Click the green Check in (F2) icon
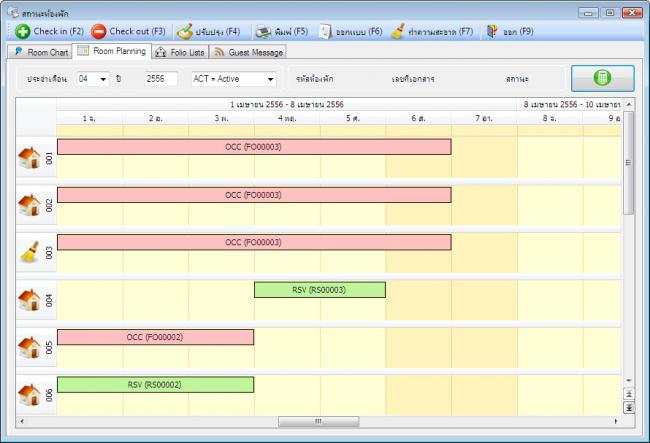Screen dimensions: 650x443 22,31
